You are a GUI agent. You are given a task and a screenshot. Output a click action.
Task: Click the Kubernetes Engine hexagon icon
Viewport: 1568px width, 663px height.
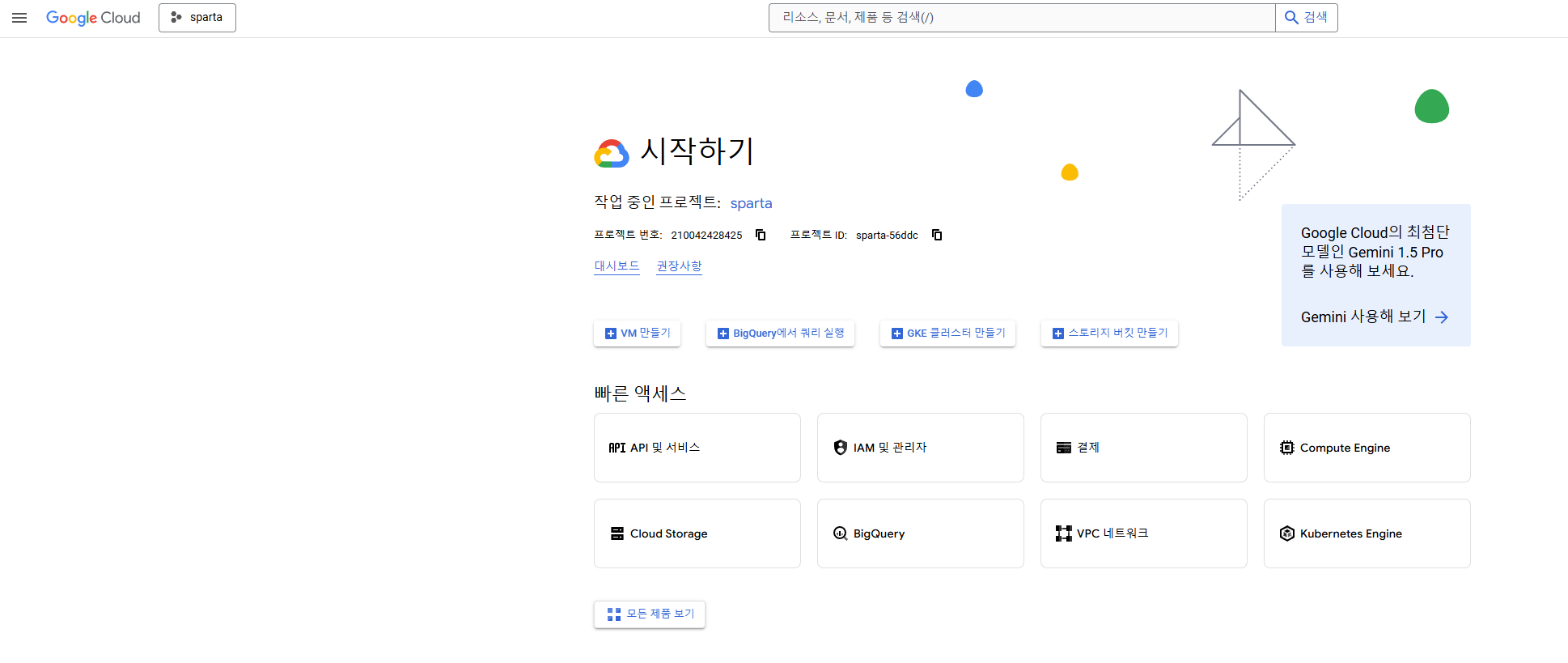click(1287, 533)
